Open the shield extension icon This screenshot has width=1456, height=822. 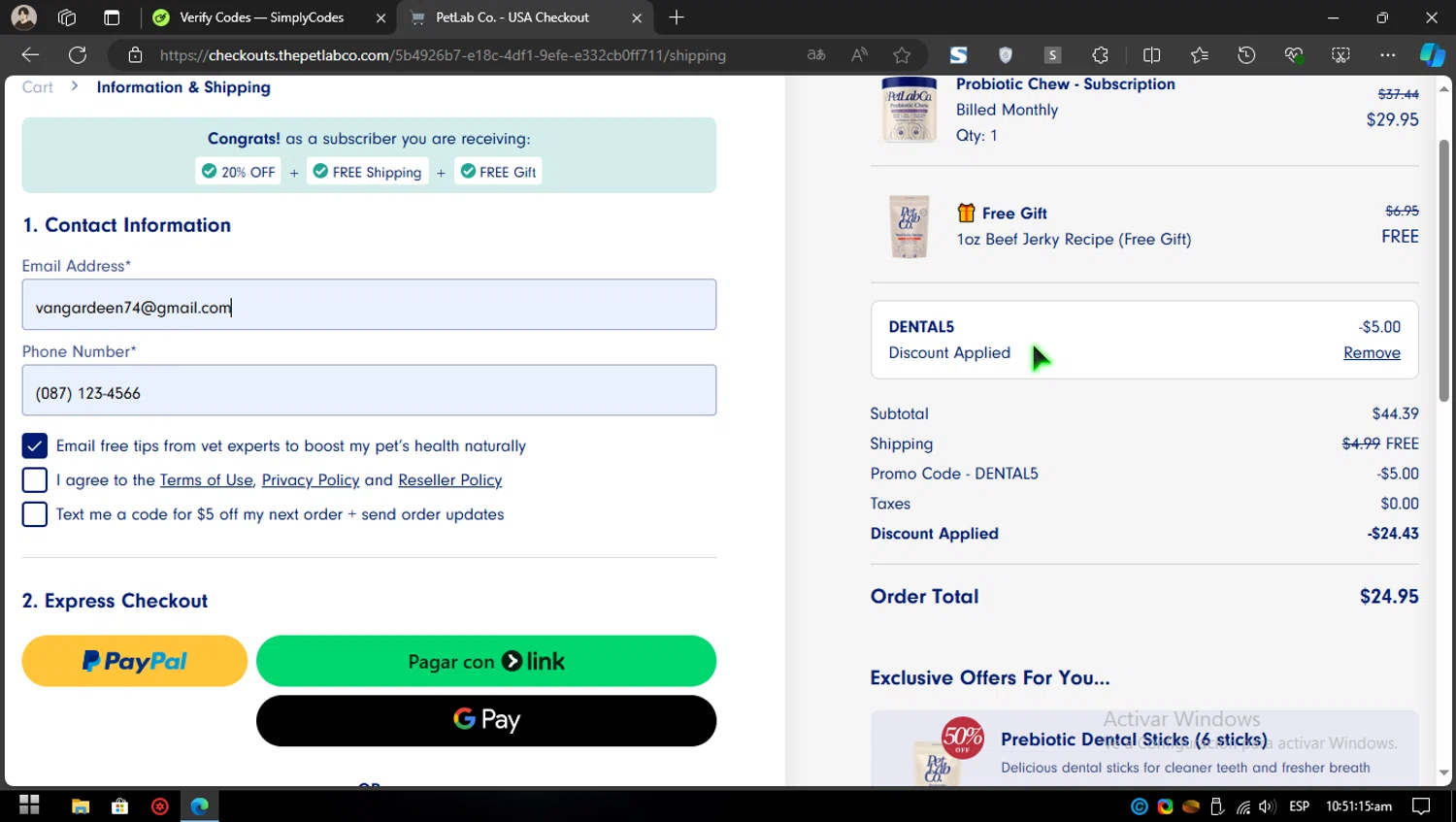point(1006,55)
